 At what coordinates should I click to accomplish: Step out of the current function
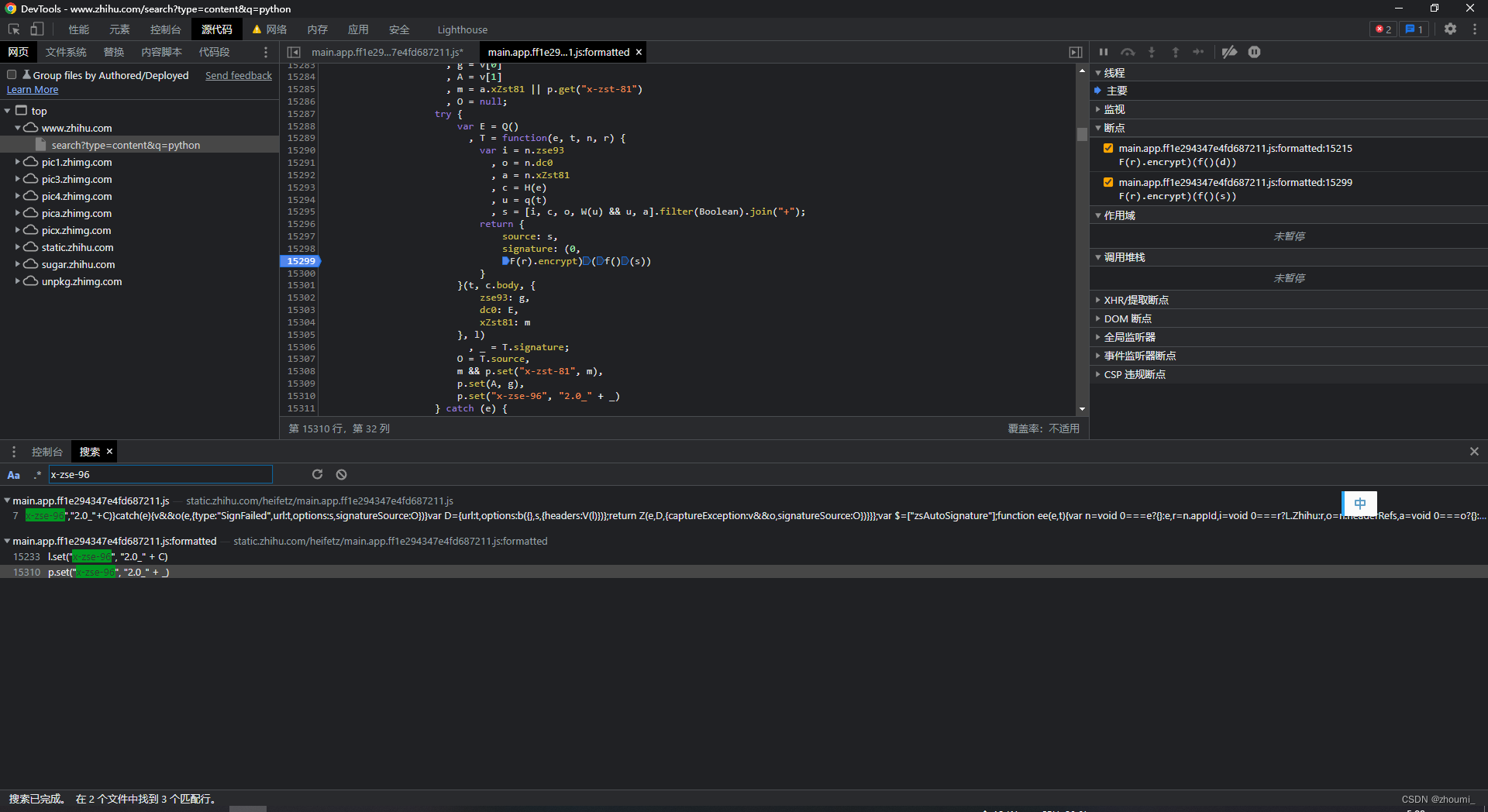point(1176,52)
